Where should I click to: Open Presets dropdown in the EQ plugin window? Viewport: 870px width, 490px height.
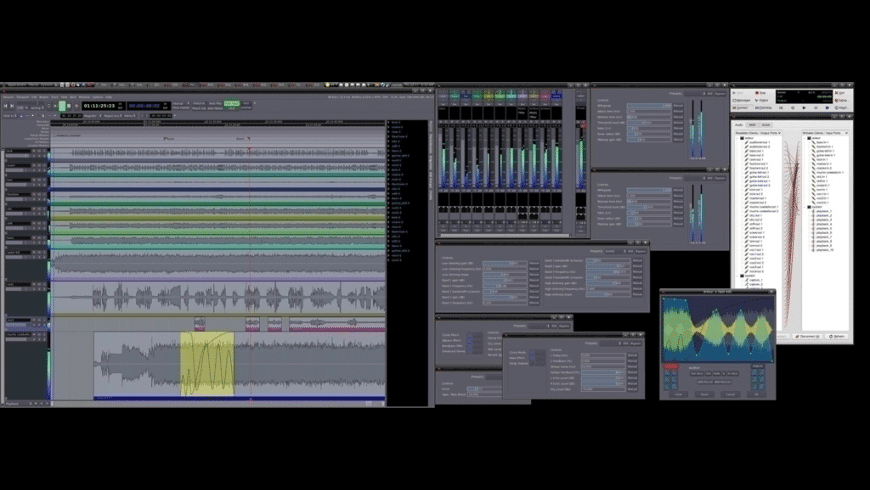615,251
